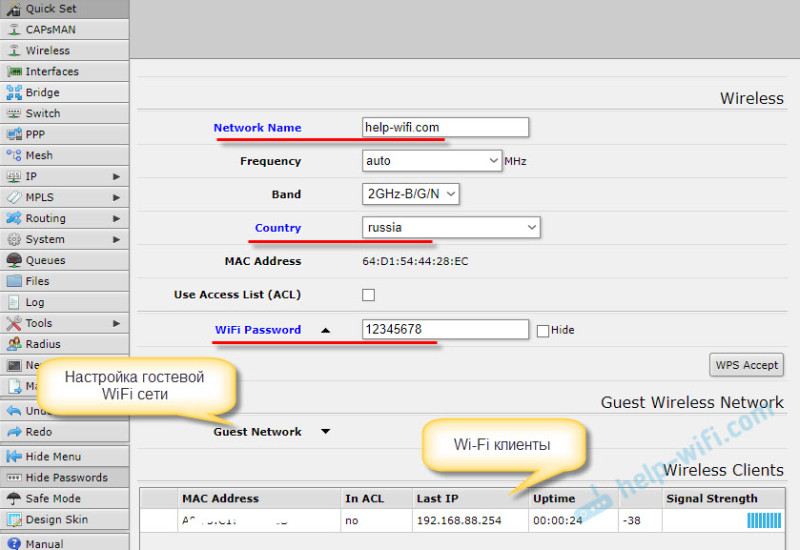Click the Redo arrow icon

(x=14, y=432)
